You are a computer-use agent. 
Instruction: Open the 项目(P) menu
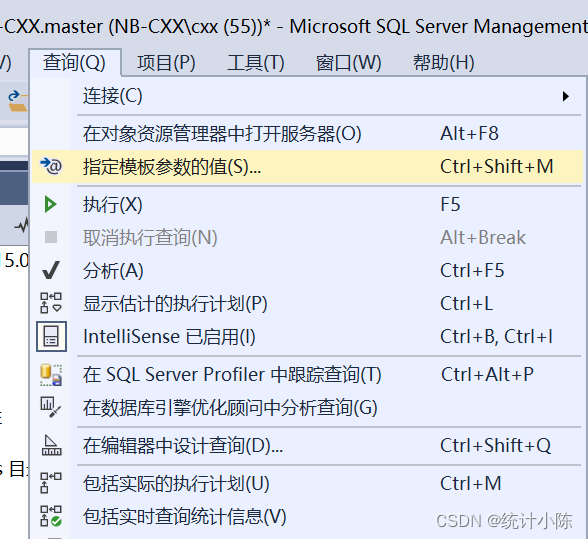[x=166, y=63]
